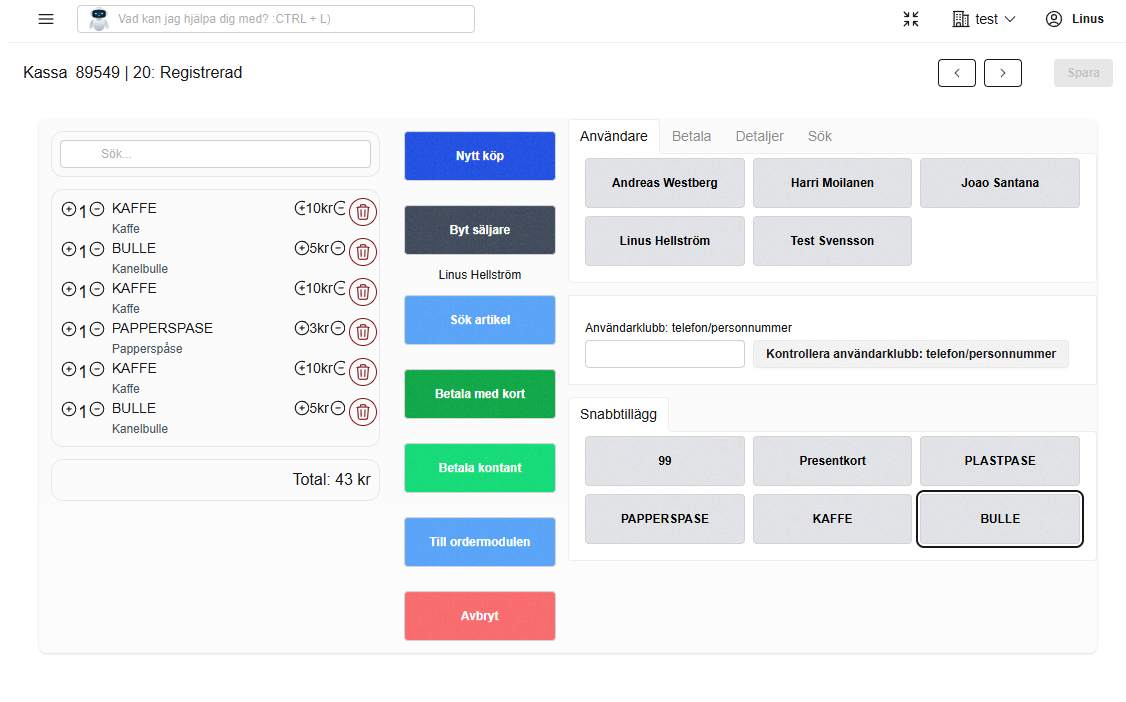
Task: Add Presentkort from quick-add buttons
Action: coord(832,461)
